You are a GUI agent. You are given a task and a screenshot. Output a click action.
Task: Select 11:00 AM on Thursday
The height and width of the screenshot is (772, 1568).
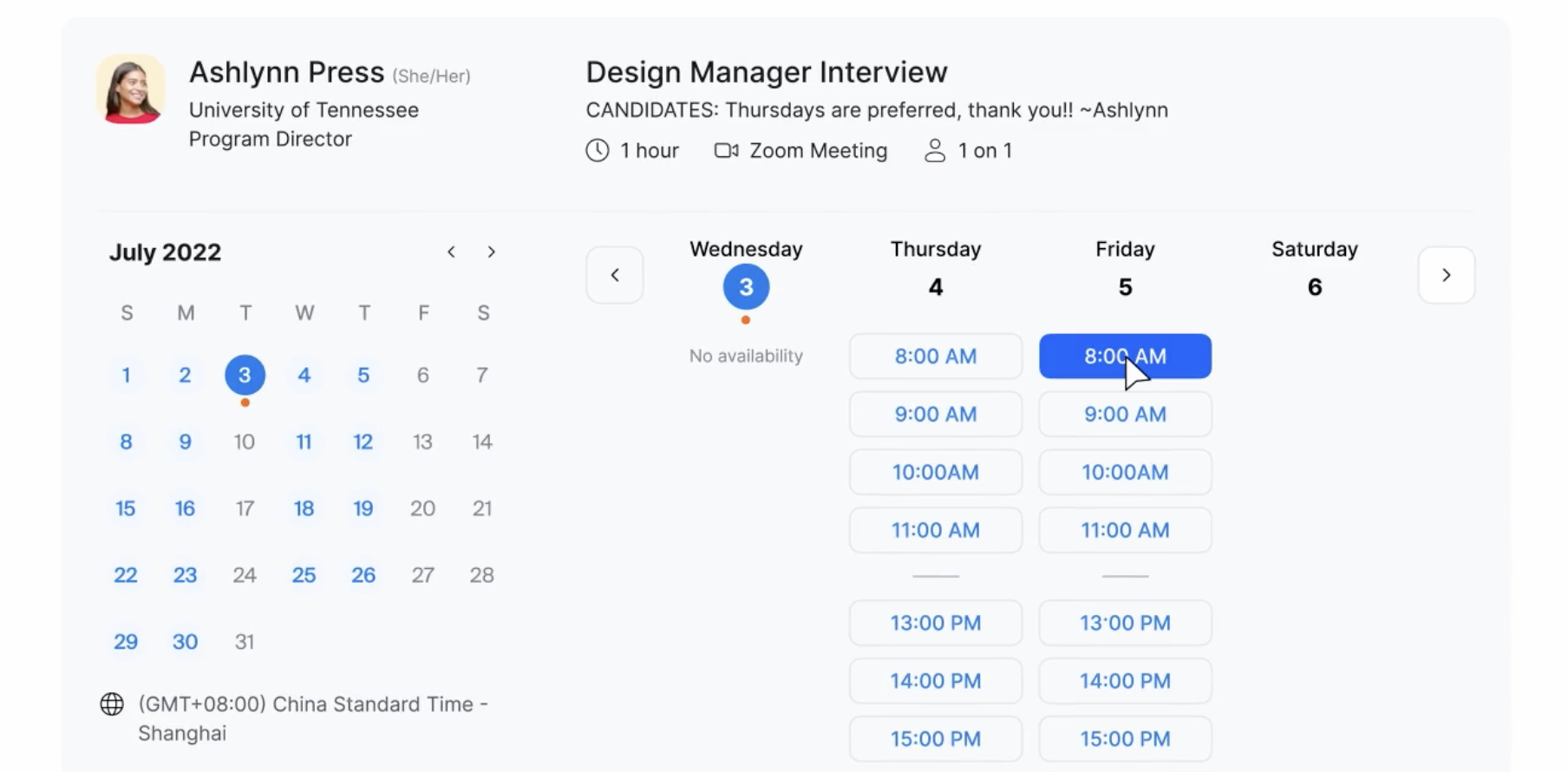pyautogui.click(x=935, y=530)
